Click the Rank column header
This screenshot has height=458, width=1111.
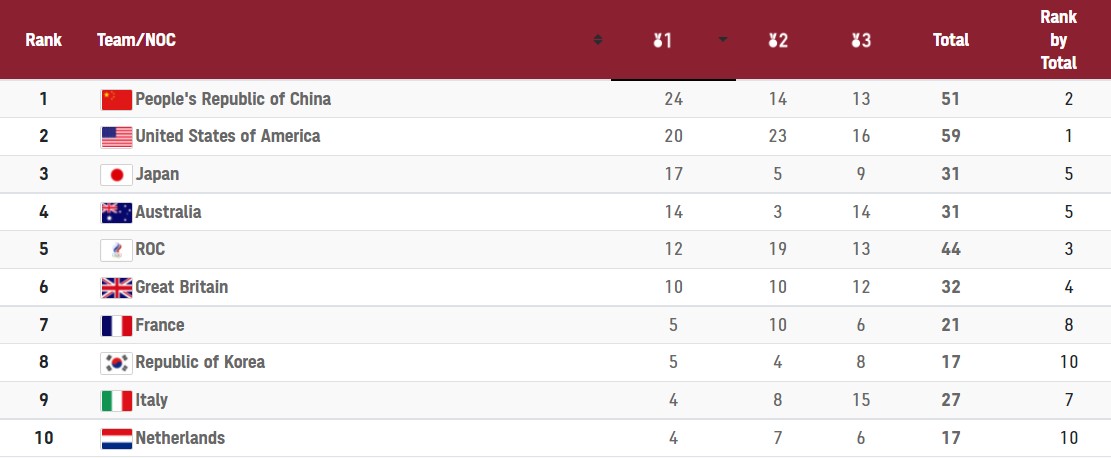(44, 40)
